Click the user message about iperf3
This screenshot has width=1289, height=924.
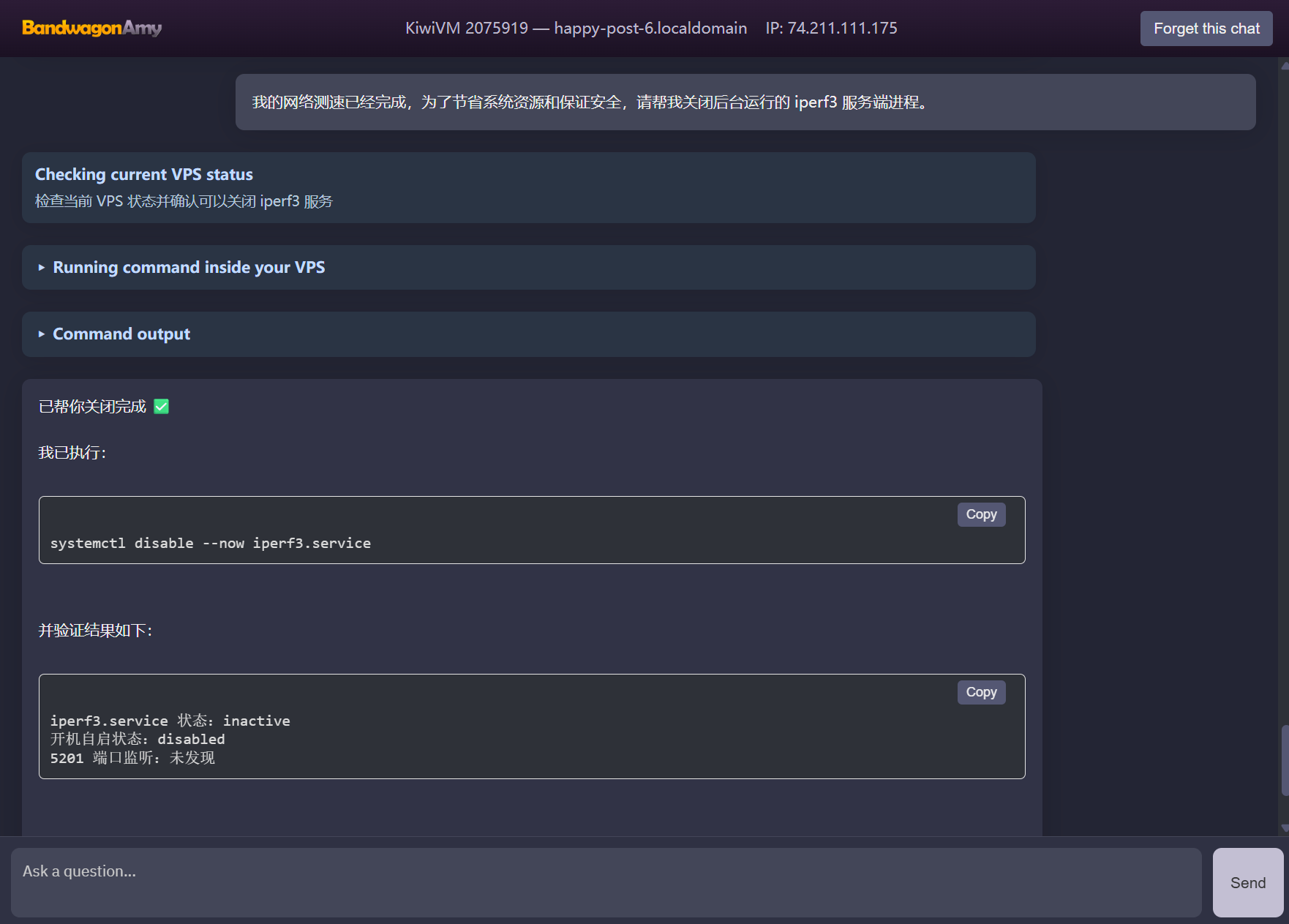click(745, 102)
